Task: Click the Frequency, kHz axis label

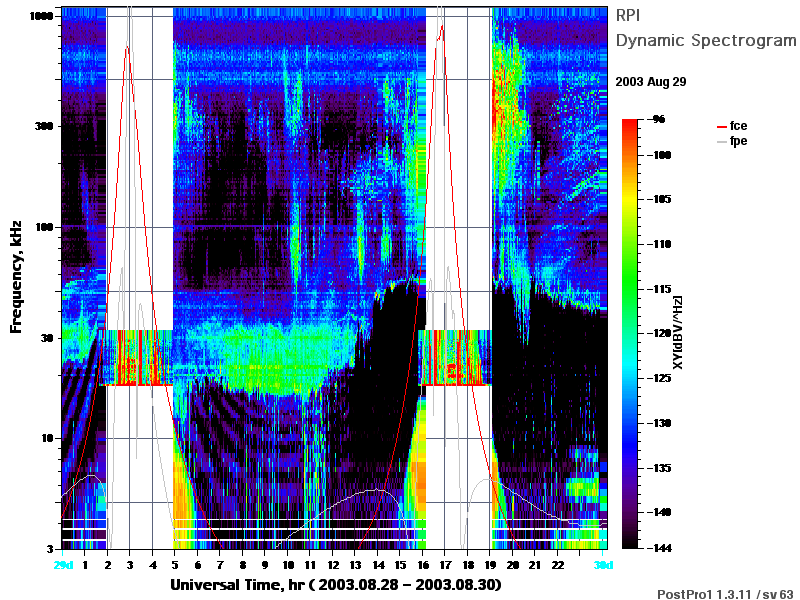Action: [x=16, y=277]
